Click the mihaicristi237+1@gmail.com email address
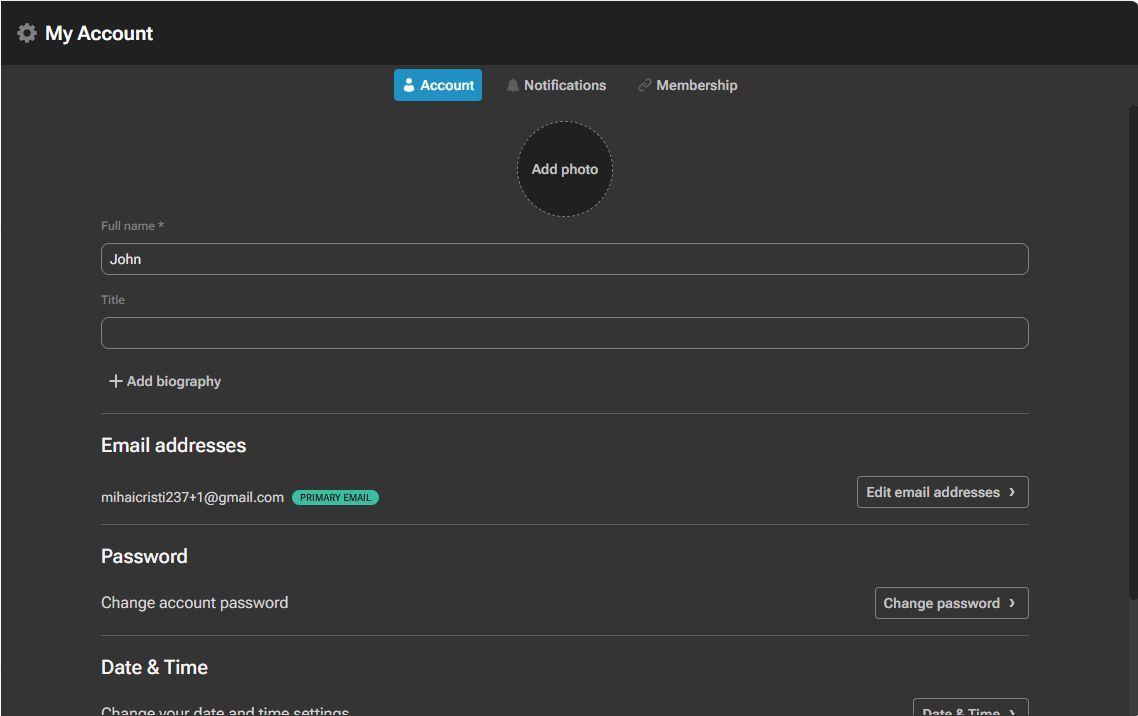The width and height of the screenshot is (1138, 716). 192,497
